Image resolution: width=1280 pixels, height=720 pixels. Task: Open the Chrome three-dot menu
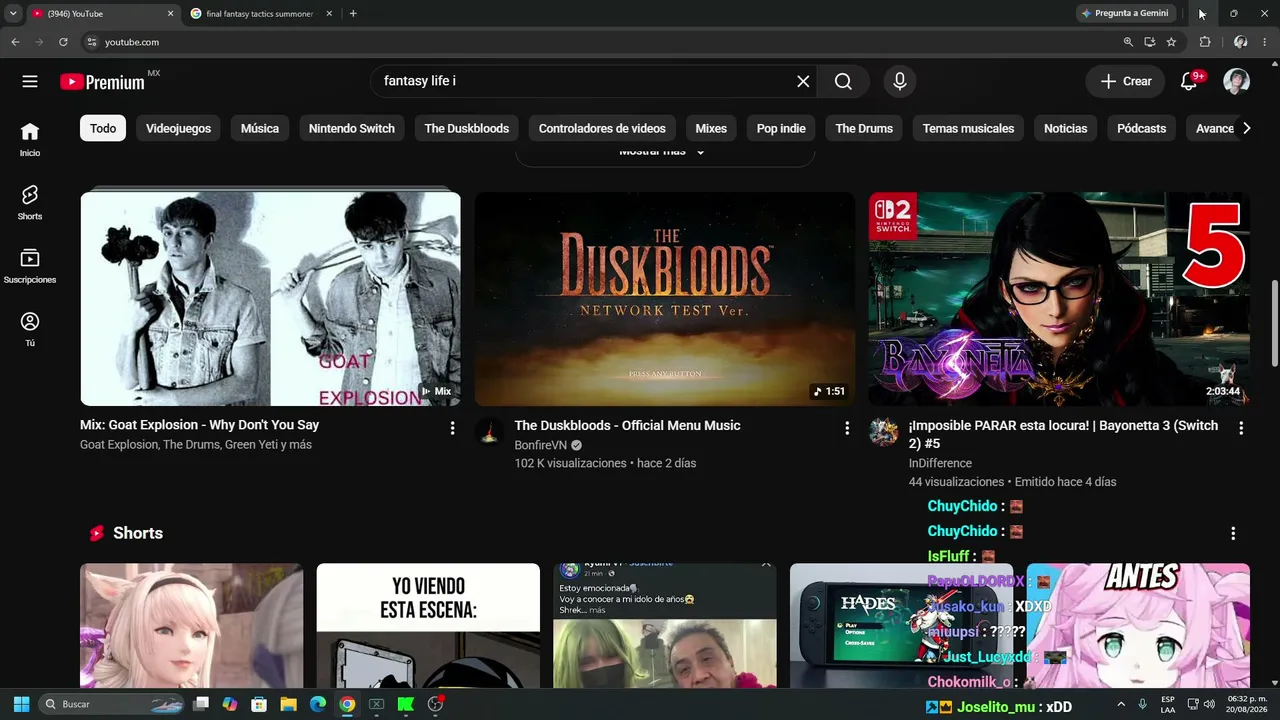(1265, 42)
